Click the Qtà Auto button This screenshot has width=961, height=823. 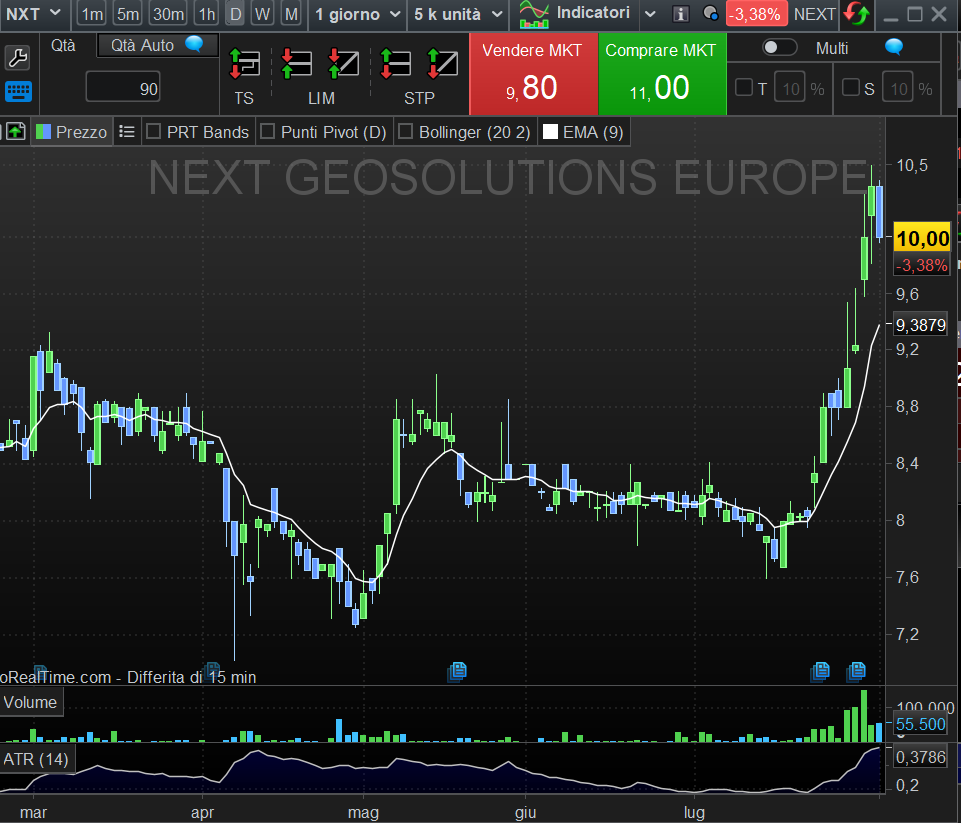157,45
